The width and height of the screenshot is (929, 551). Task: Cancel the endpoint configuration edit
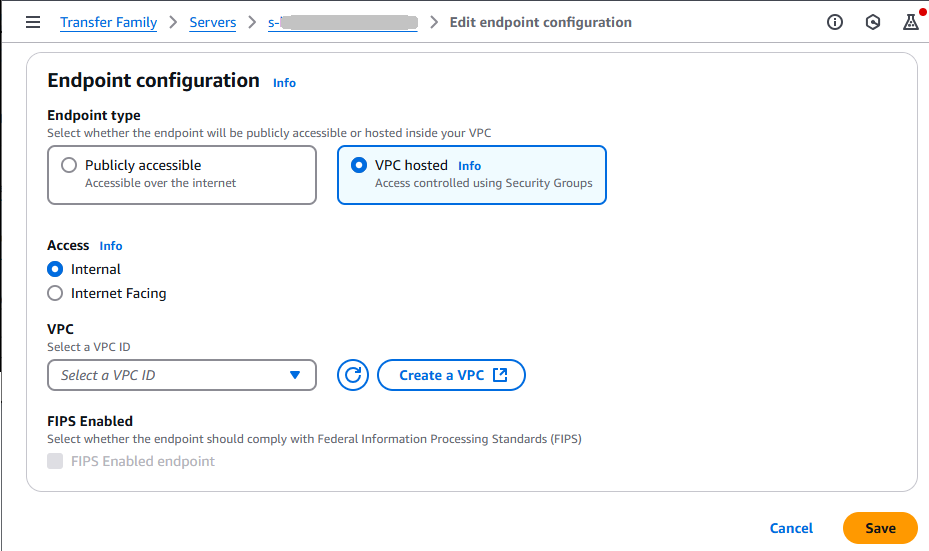(791, 528)
